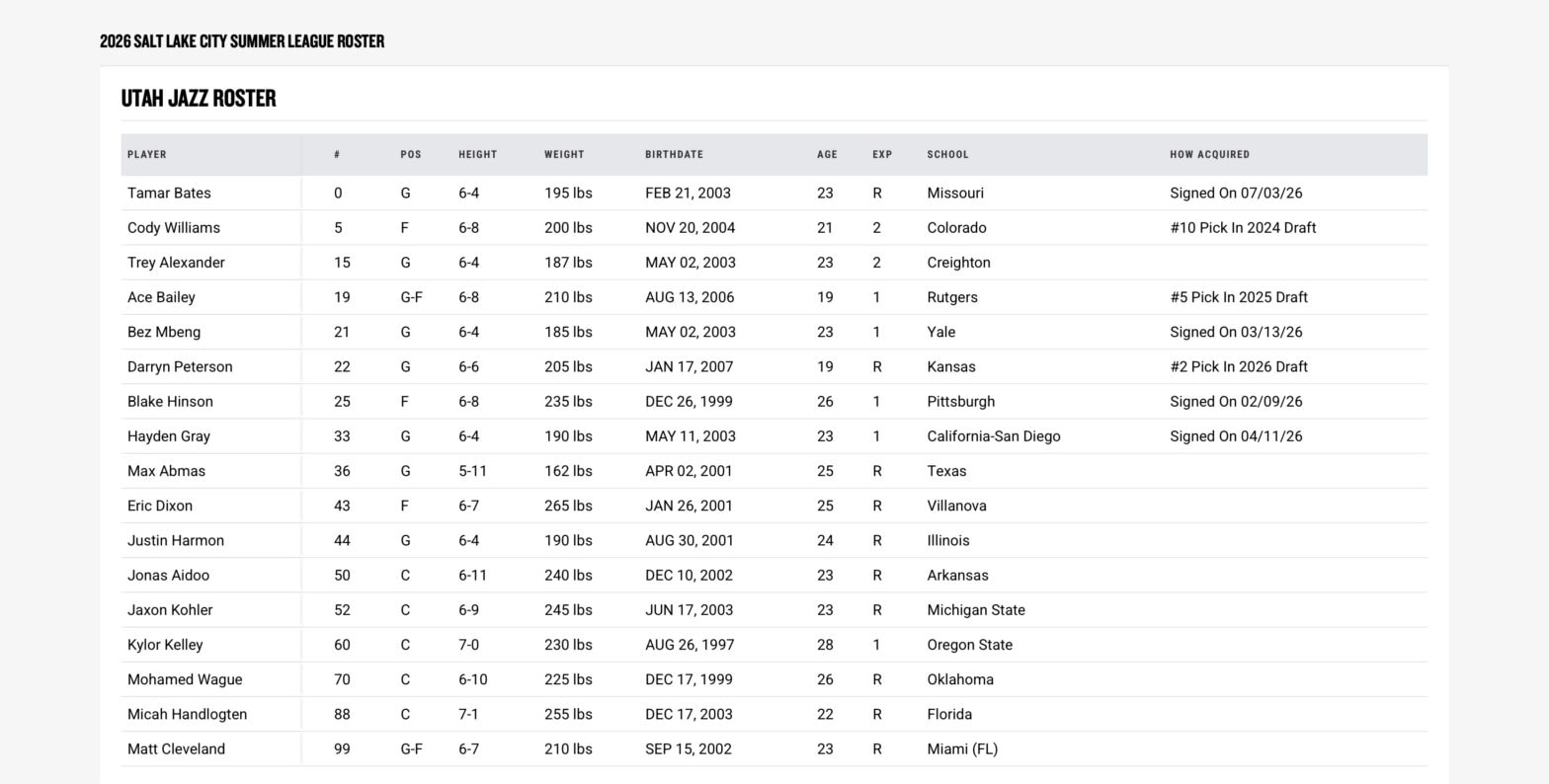The height and width of the screenshot is (784, 1549).
Task: Sort by AGE column header
Action: [x=827, y=155]
